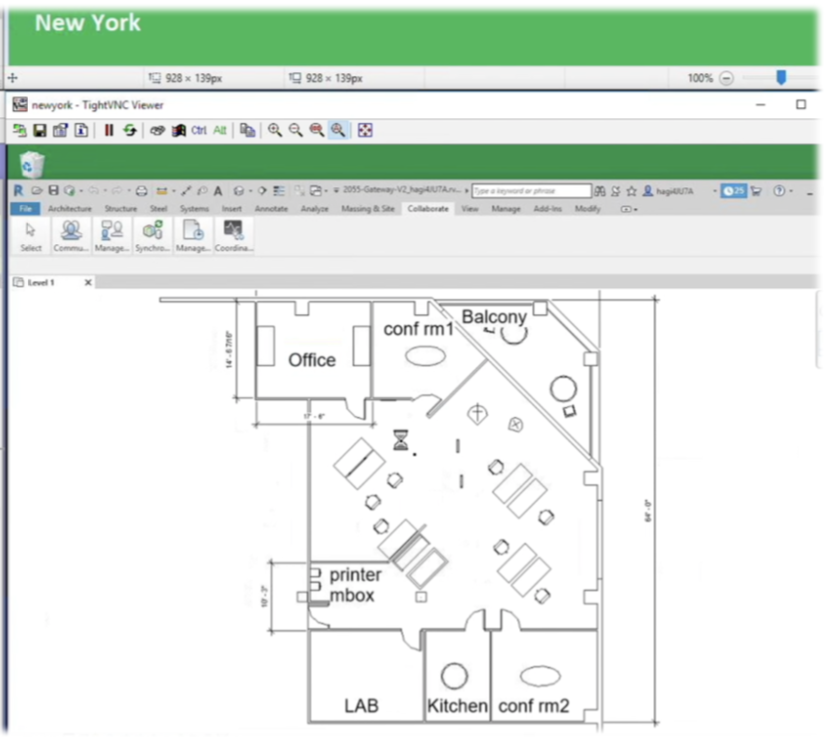The image size is (828, 742).
Task: Click the Office room label in floor plan
Action: coord(312,360)
